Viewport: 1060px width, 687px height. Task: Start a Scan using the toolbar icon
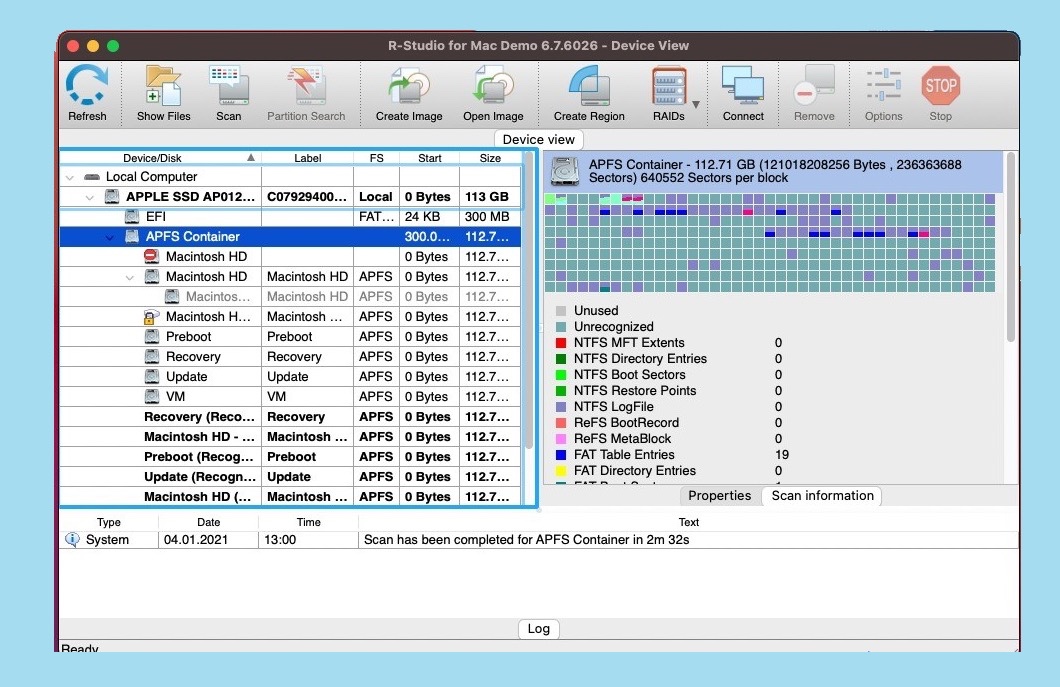tap(228, 87)
